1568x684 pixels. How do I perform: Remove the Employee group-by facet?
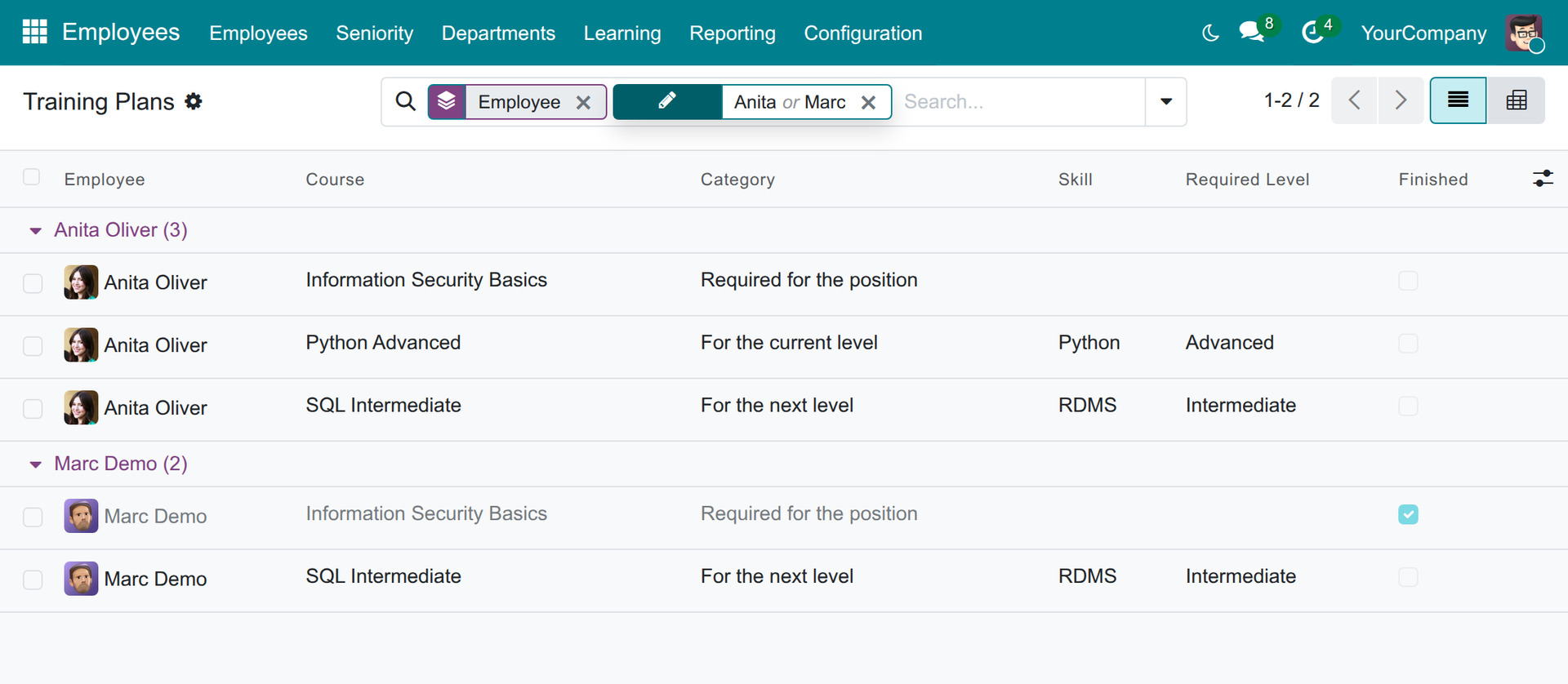pyautogui.click(x=583, y=102)
